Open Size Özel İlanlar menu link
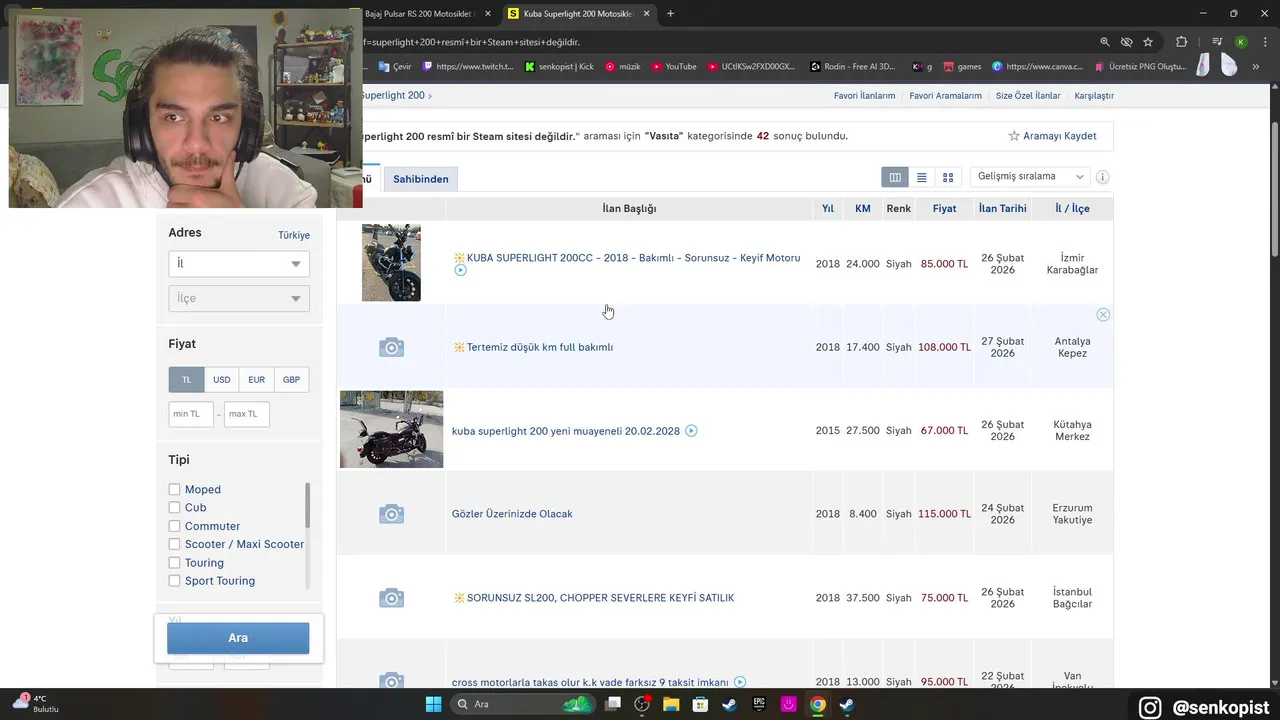The image size is (1280, 720). pyautogui.click(x=1028, y=96)
